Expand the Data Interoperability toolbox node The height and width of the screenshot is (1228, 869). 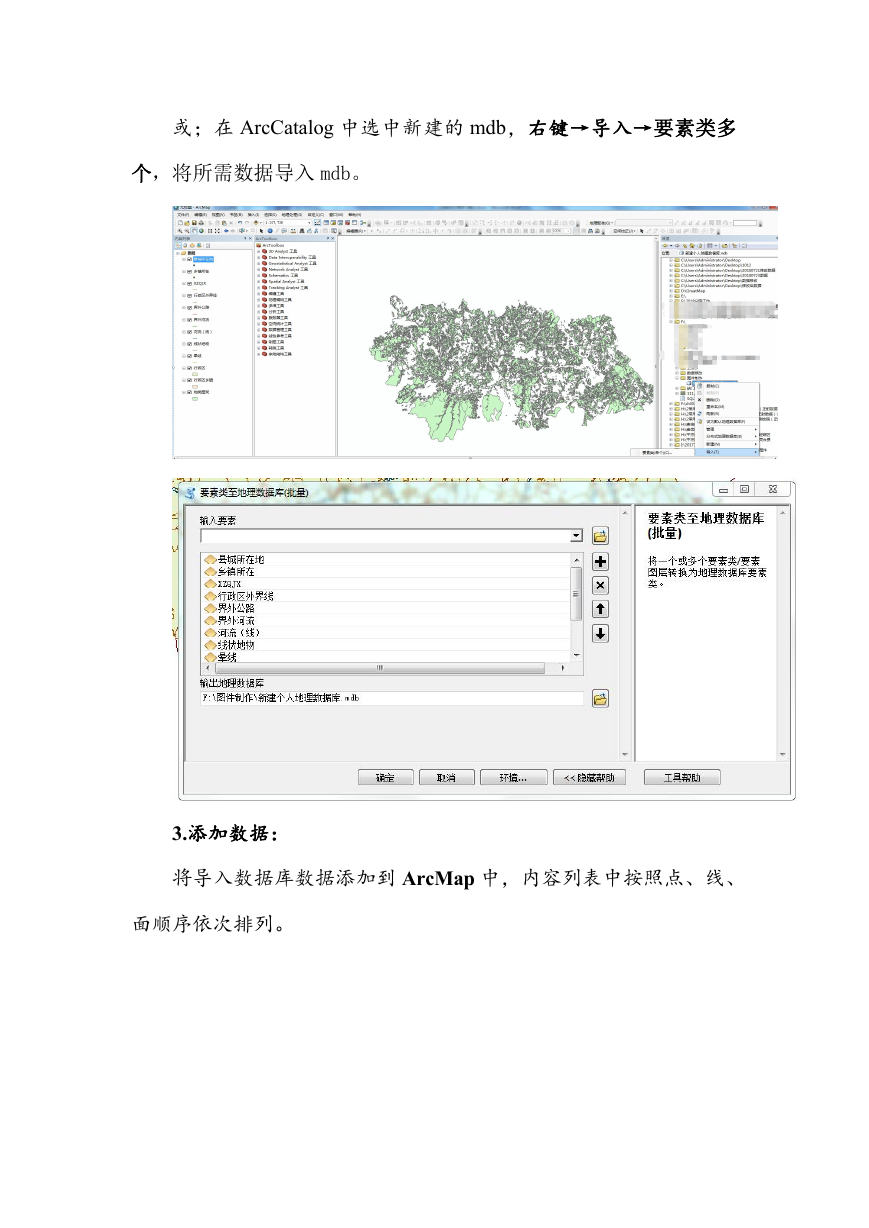click(x=258, y=257)
